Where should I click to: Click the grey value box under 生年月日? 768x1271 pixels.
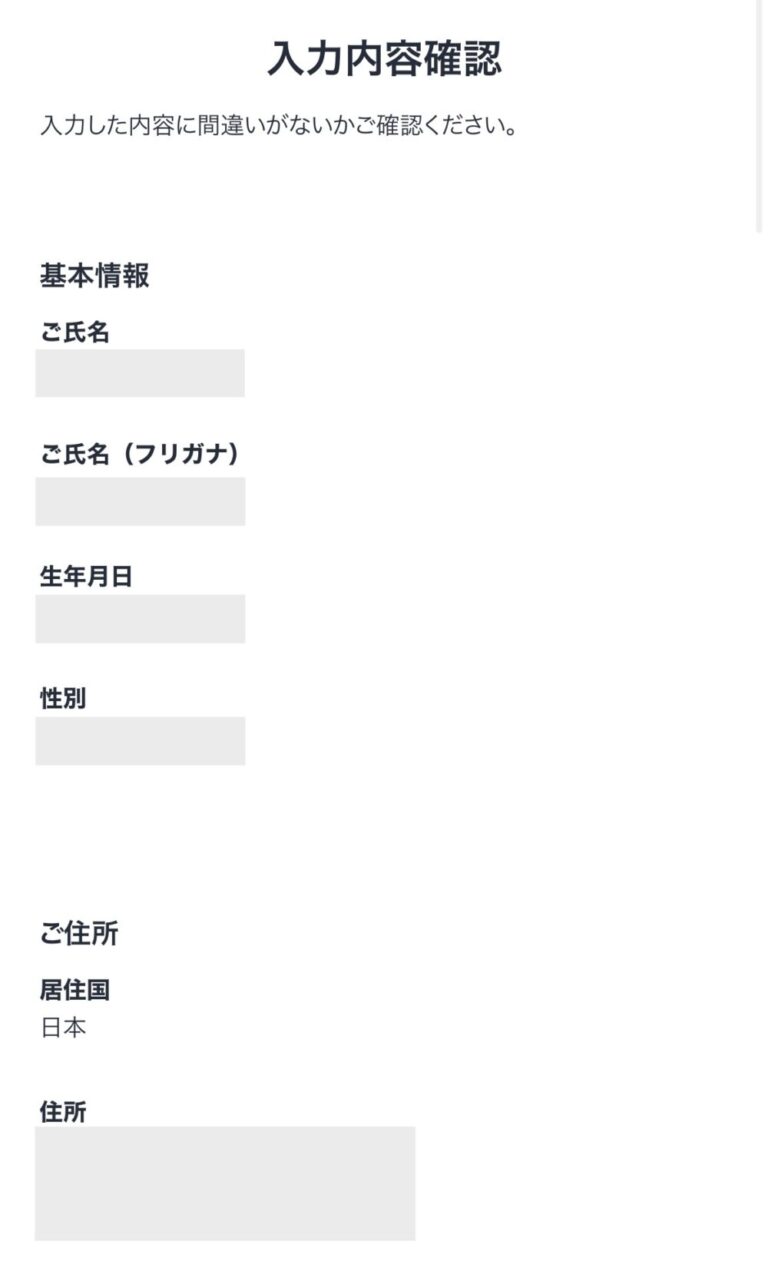(x=140, y=619)
